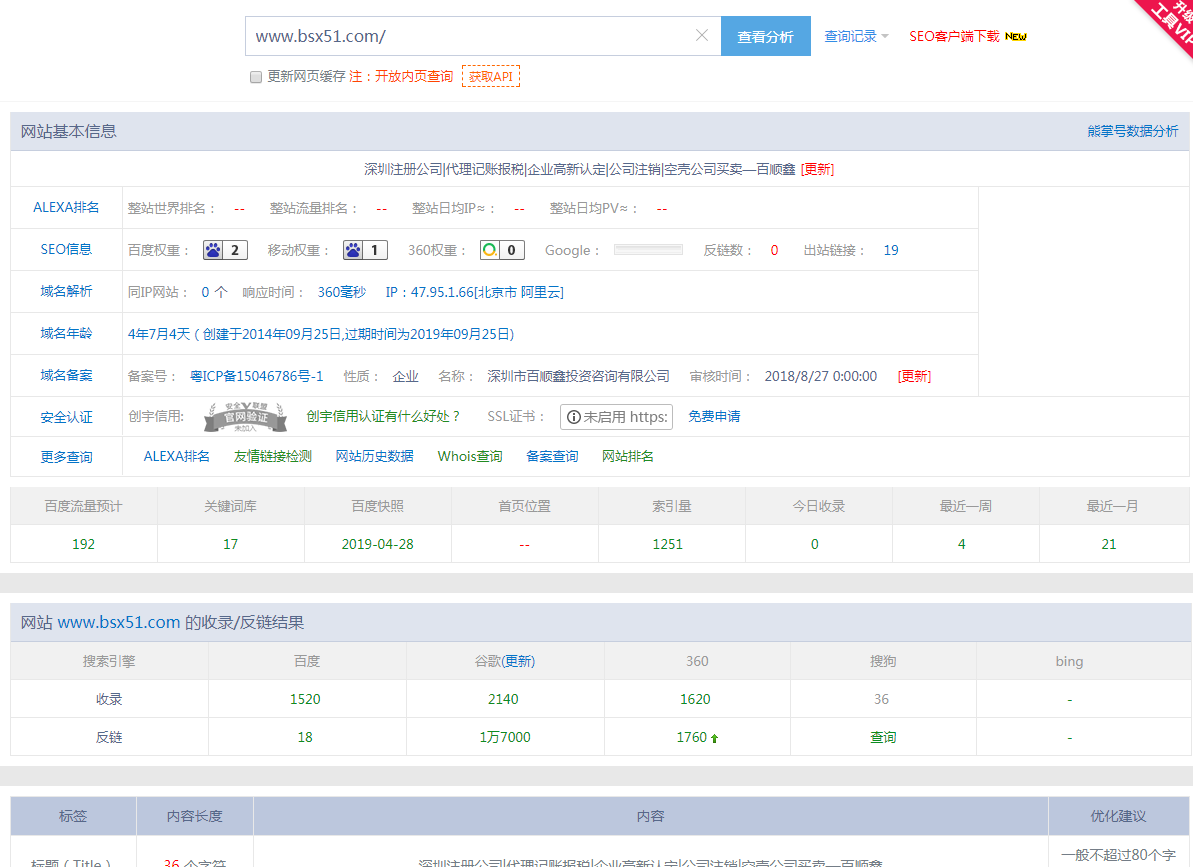Click the red 更新 link beside the site title
The width and height of the screenshot is (1193, 867).
[817, 169]
